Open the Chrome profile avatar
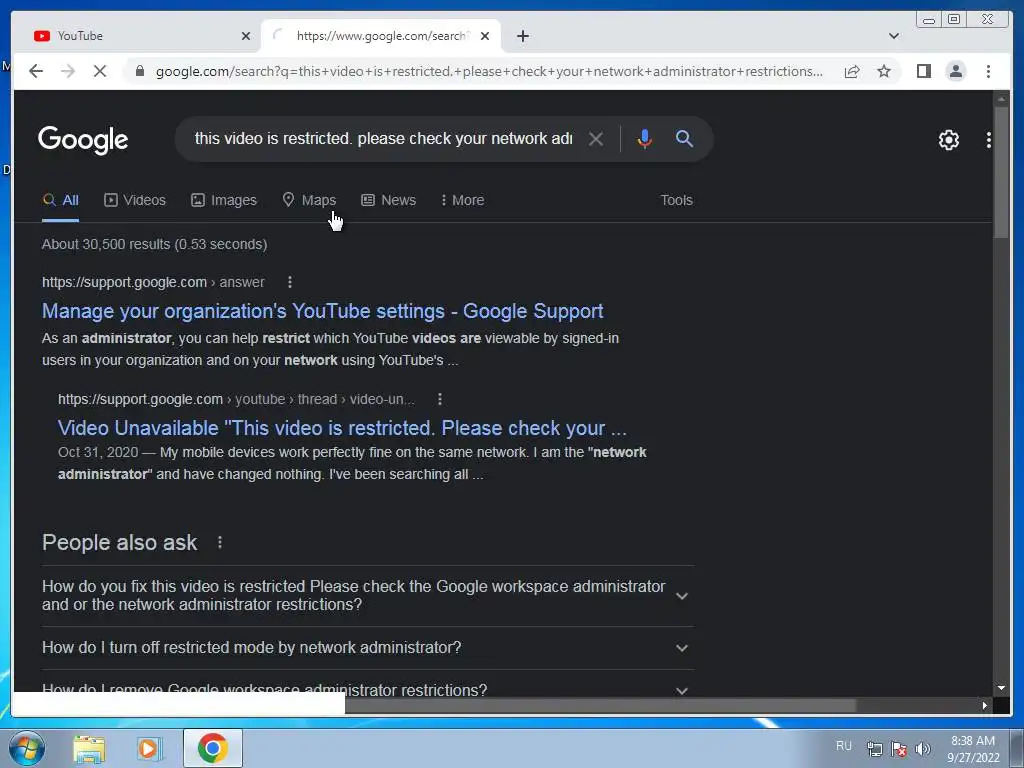The height and width of the screenshot is (768, 1024). pyautogui.click(x=955, y=71)
